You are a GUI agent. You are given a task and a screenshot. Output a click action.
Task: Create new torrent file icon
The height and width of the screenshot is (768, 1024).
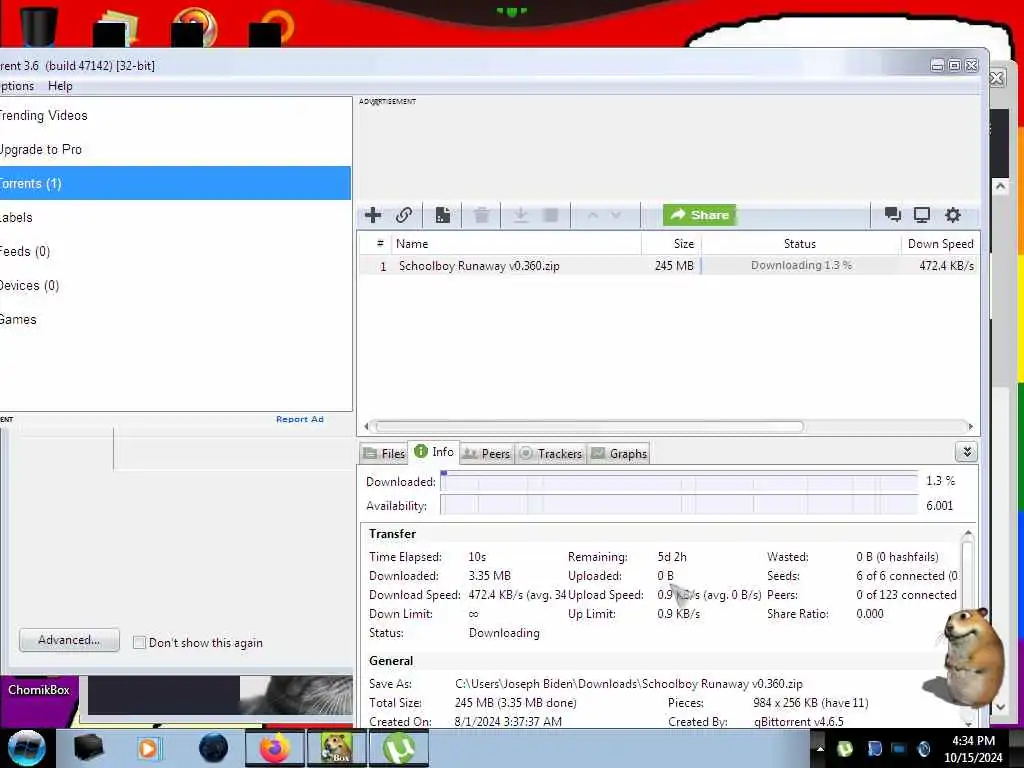[442, 215]
